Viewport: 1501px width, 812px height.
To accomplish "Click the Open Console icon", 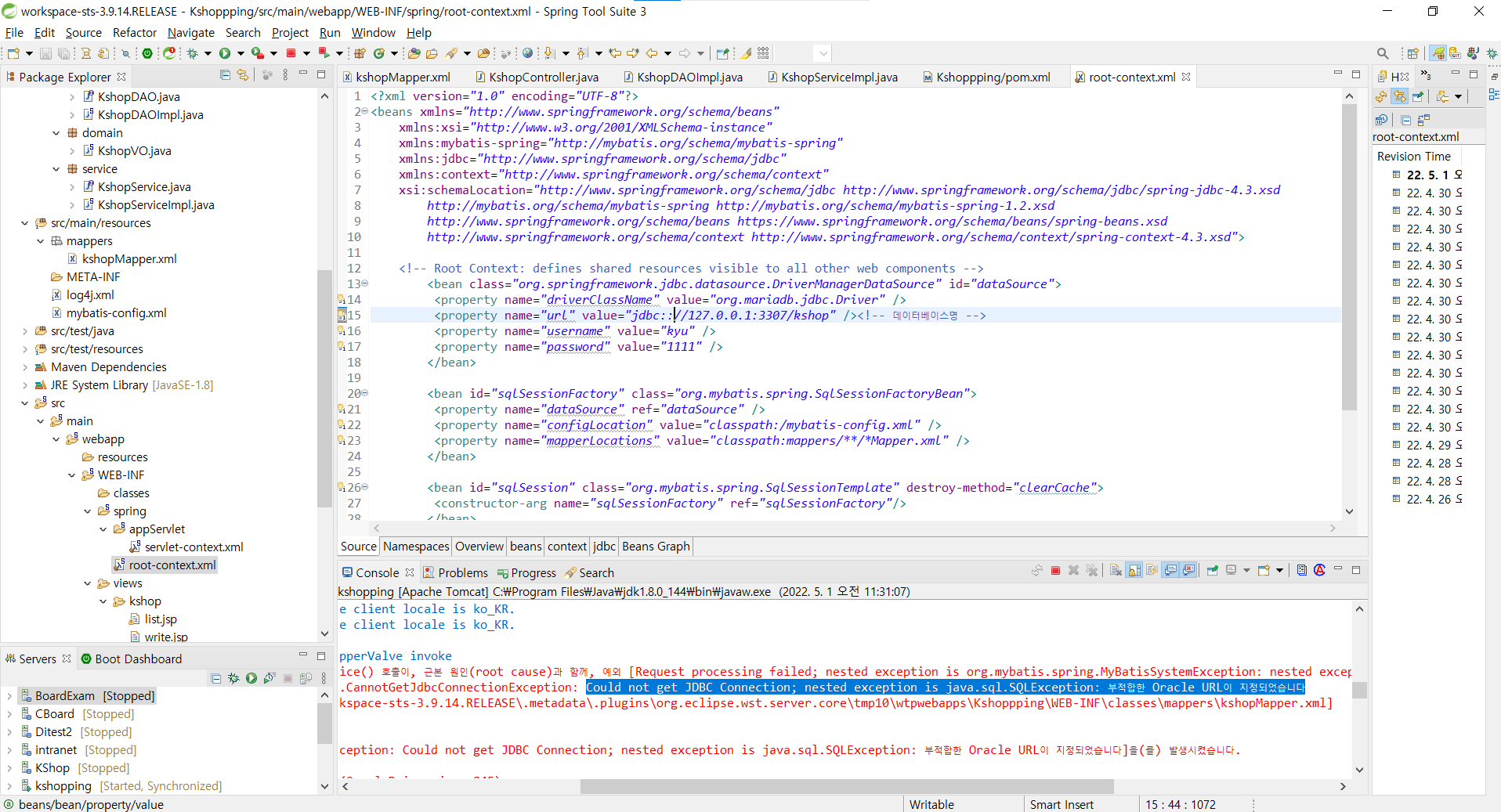I will pyautogui.click(x=1264, y=570).
